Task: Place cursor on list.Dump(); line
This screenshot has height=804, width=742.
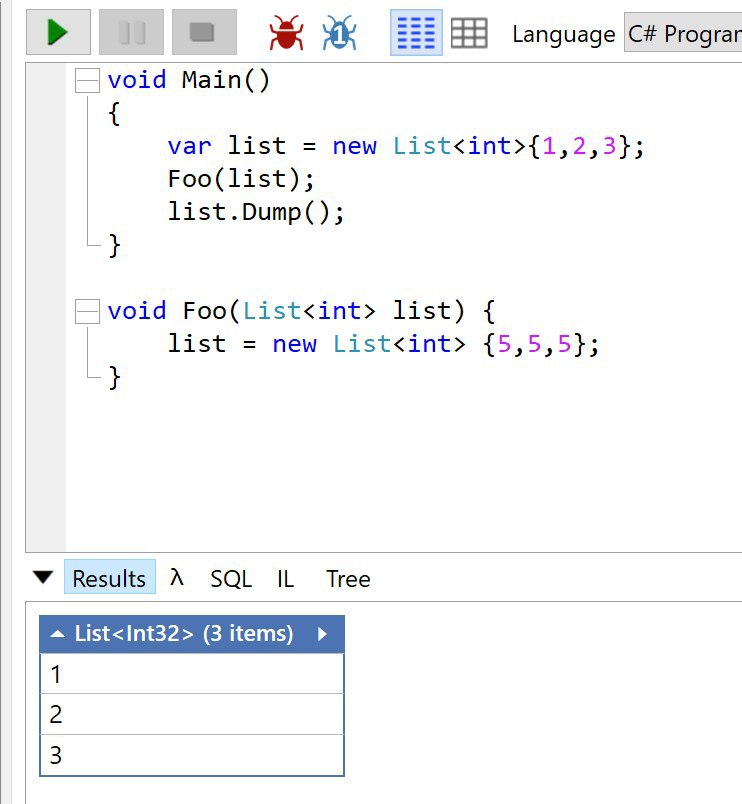Action: [256, 212]
